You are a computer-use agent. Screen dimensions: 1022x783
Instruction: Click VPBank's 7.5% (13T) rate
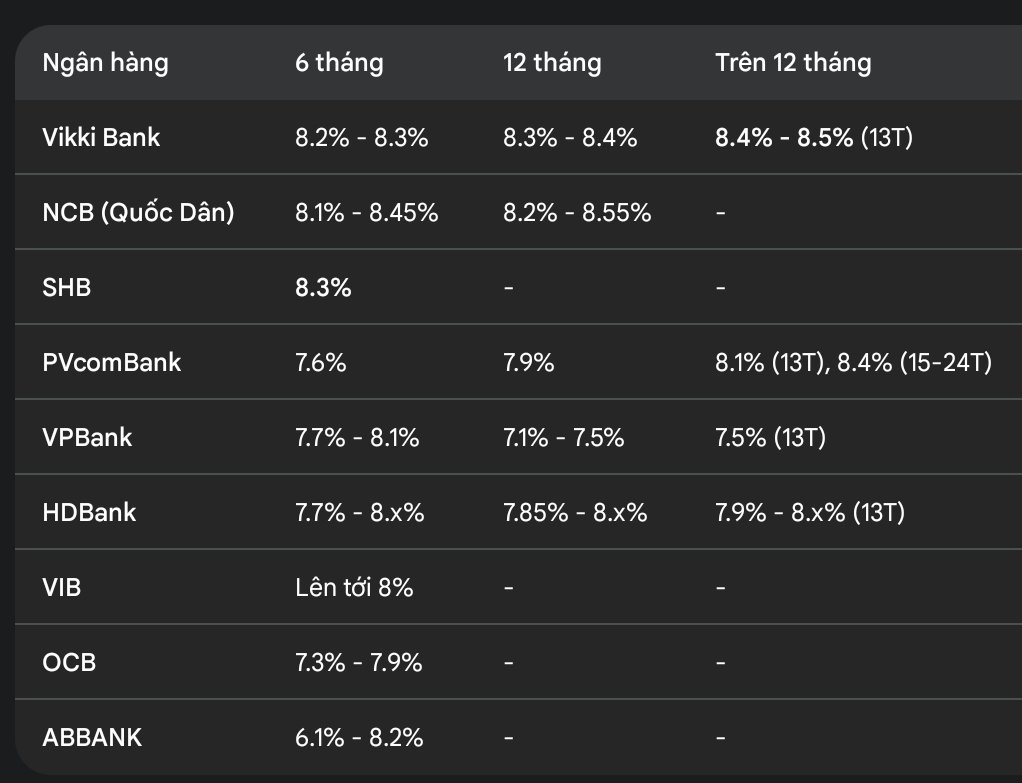[x=770, y=437]
